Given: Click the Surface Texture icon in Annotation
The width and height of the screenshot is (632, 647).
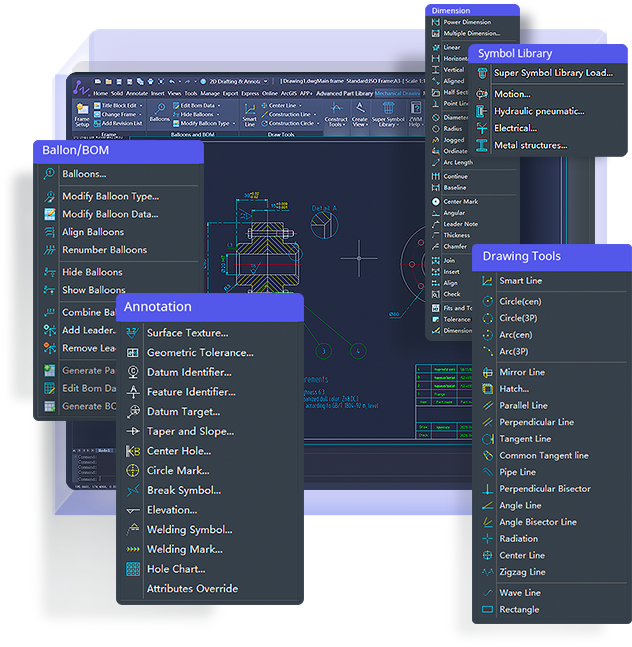Looking at the screenshot, I should [133, 333].
